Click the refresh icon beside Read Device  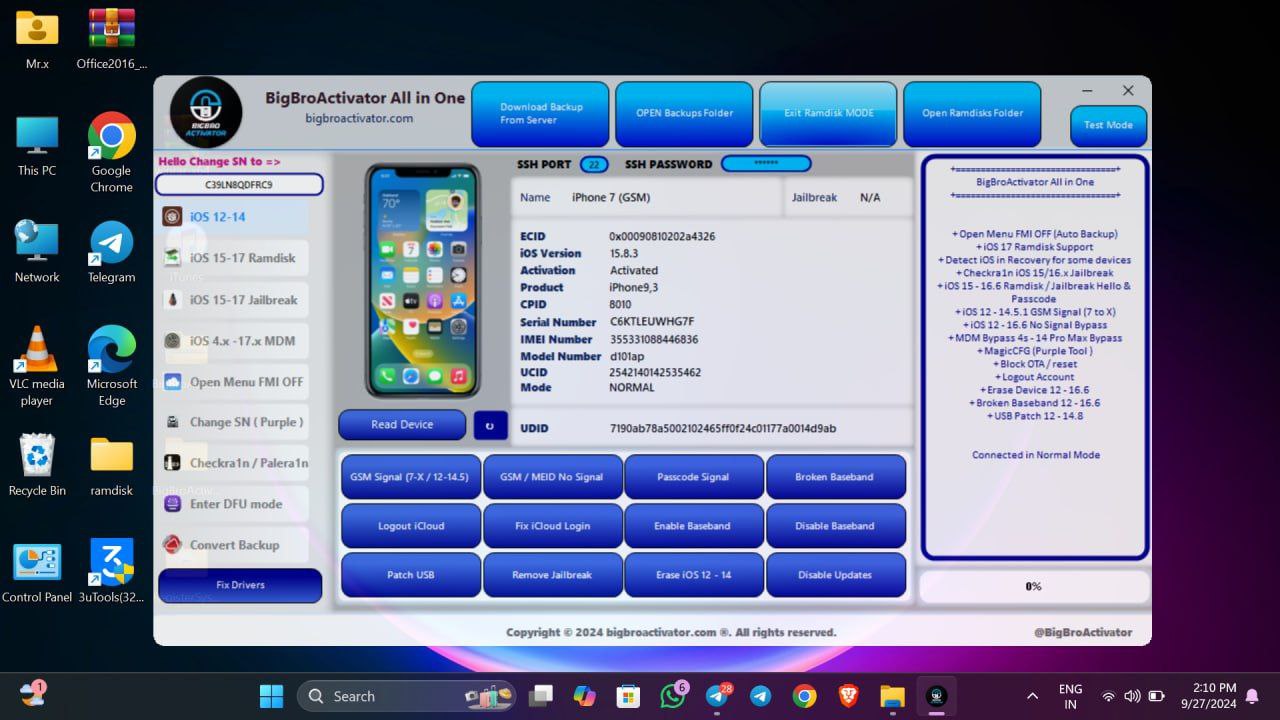490,424
